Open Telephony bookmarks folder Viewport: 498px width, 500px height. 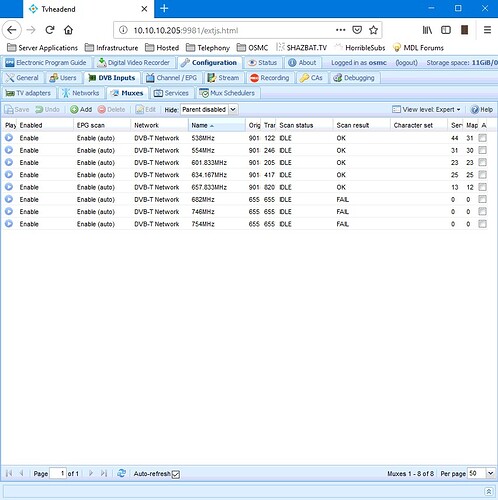[x=208, y=48]
